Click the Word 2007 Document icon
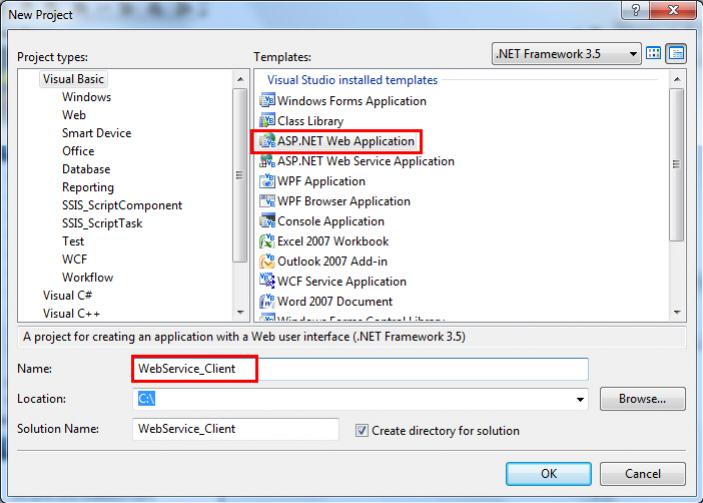703x503 pixels. tap(267, 301)
